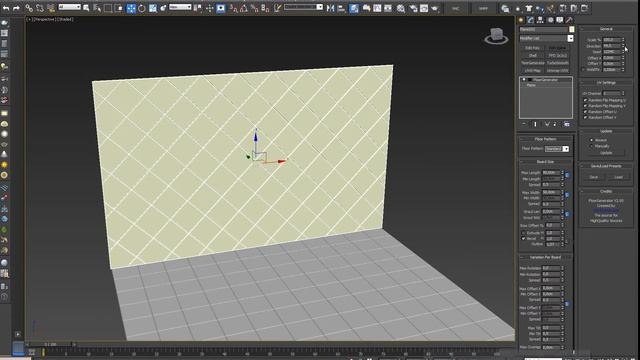Toggle the Random Offset U checkbox
This screenshot has height=360, width=640.
pos(585,111)
